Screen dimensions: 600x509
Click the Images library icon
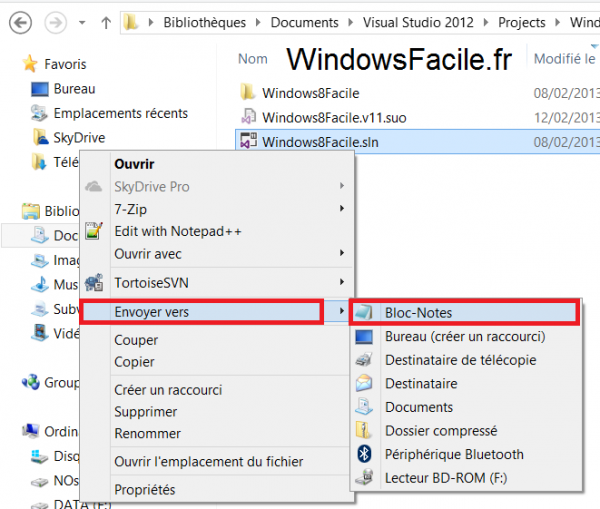(x=39, y=260)
